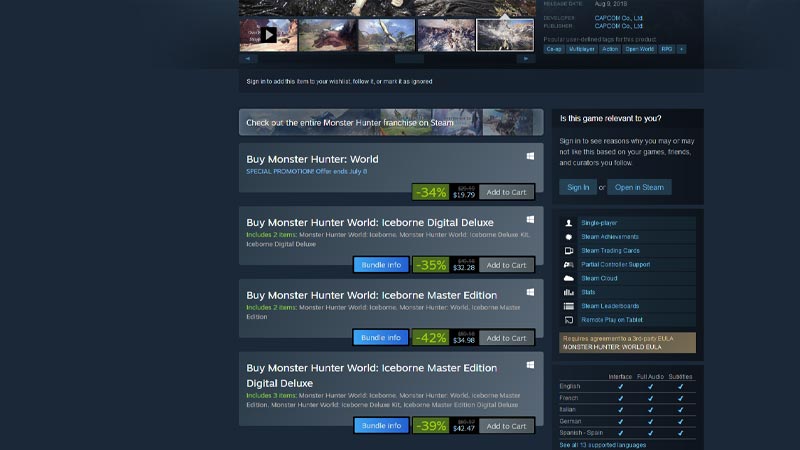Screen dimensions: 800x450
Task: Click the Sign In button
Action: pyautogui.click(x=578, y=187)
